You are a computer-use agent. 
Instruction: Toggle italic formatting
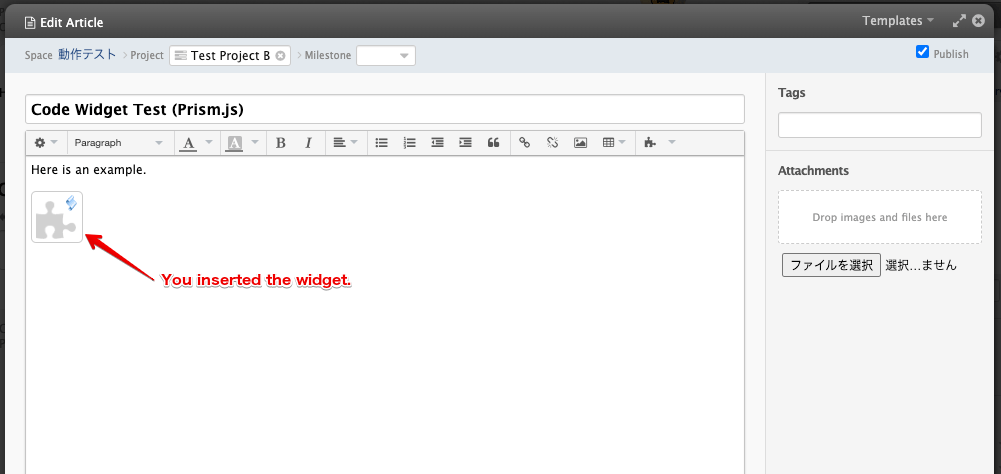click(x=308, y=143)
